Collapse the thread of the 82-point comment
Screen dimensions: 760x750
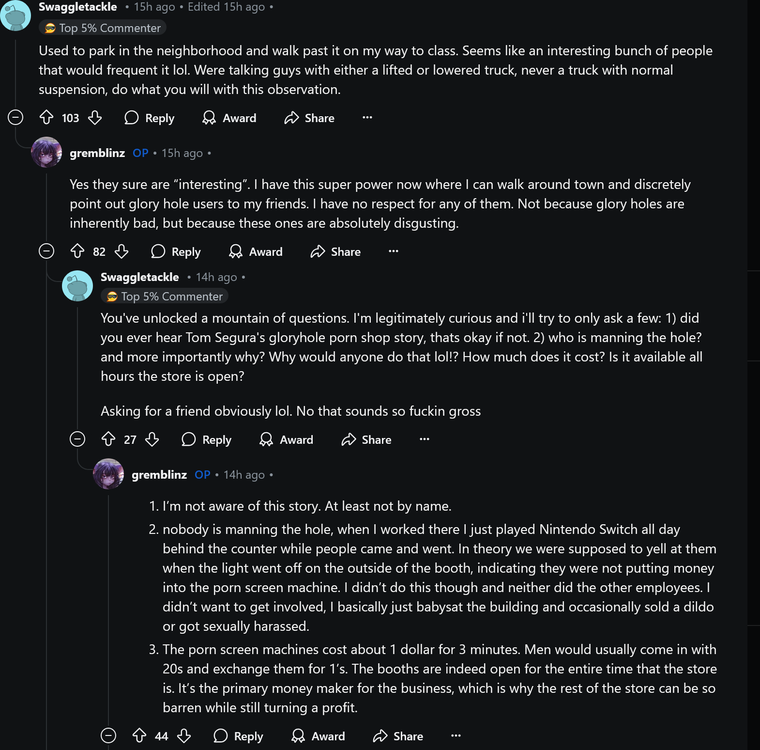coord(46,252)
